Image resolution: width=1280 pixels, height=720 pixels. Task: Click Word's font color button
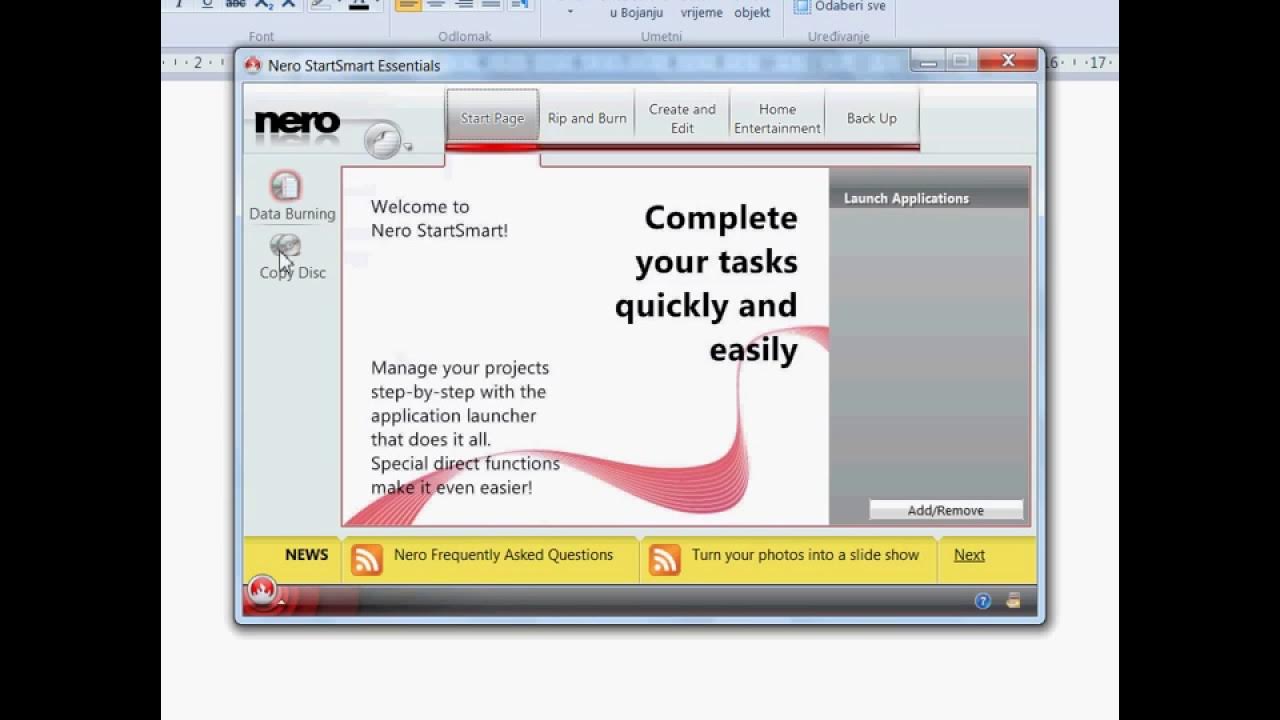click(x=359, y=5)
